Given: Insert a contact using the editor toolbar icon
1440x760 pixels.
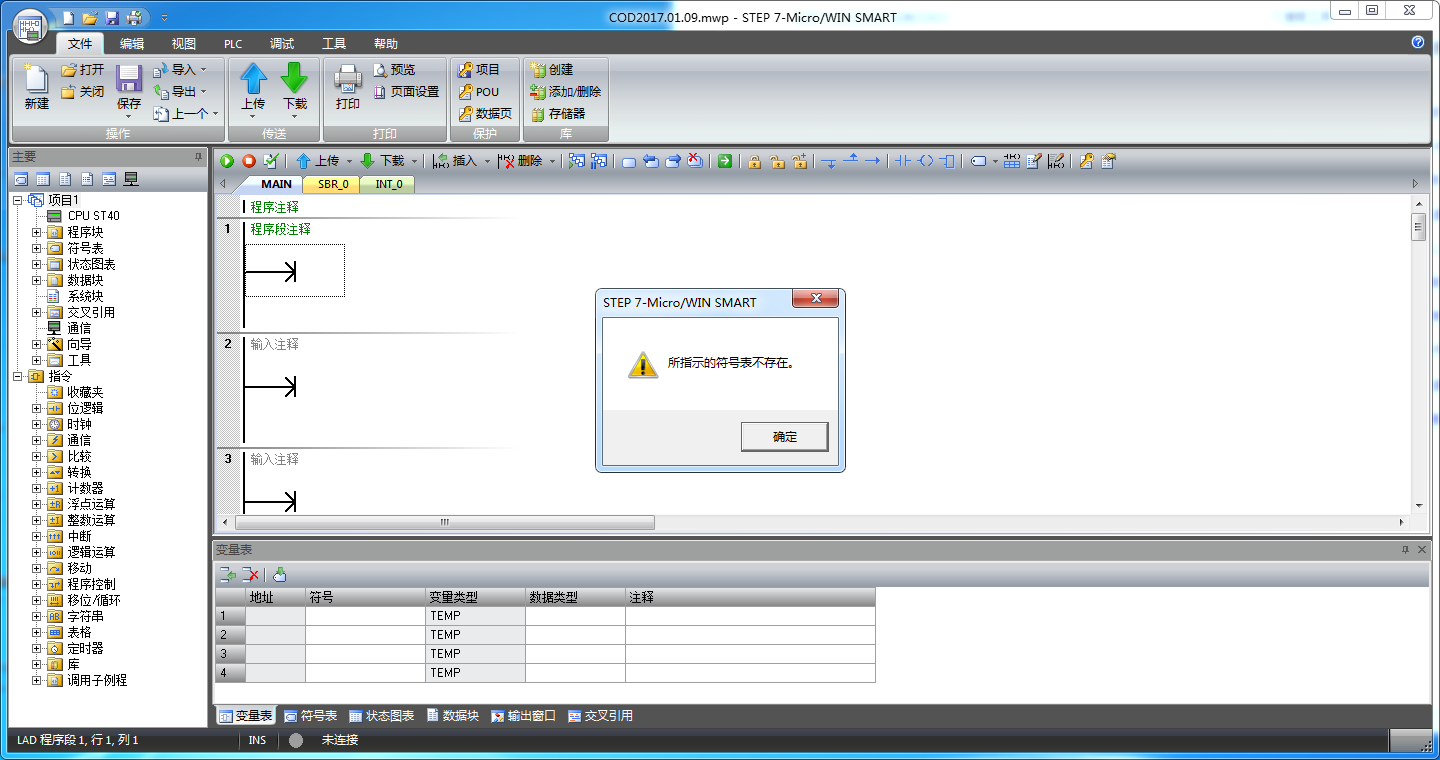Looking at the screenshot, I should click(x=903, y=161).
